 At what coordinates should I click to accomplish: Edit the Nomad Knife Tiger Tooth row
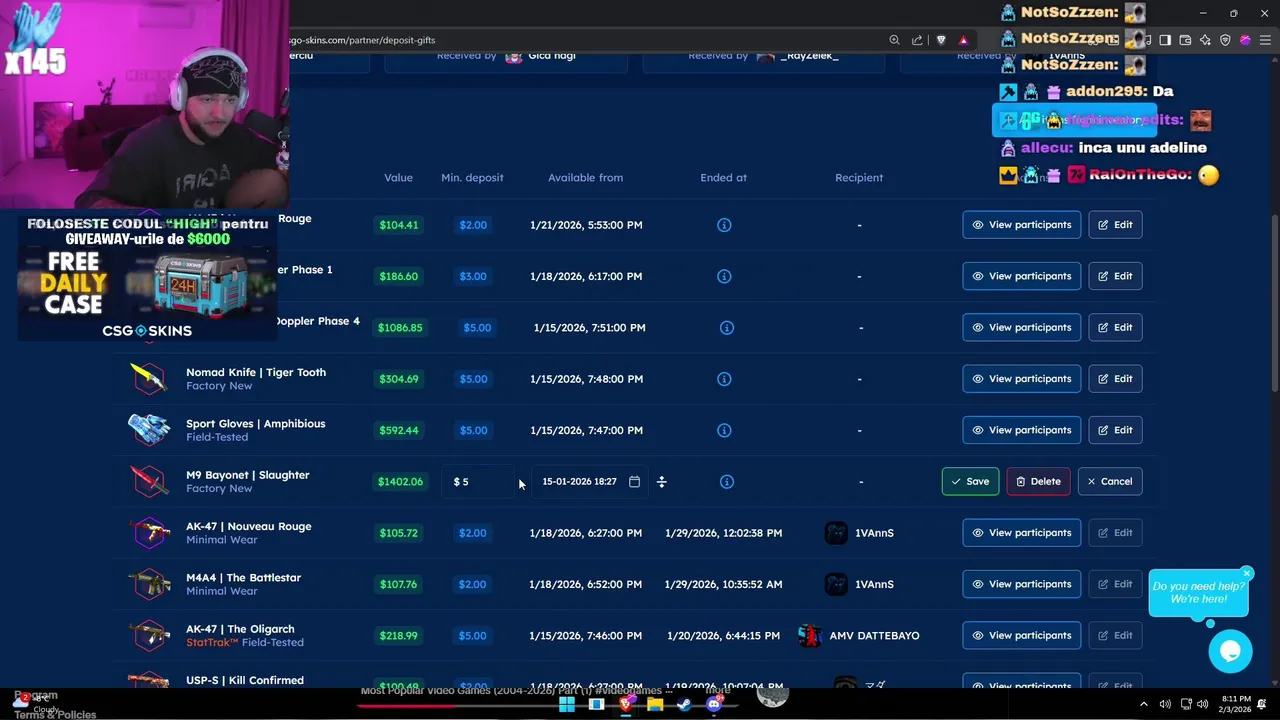point(1115,379)
